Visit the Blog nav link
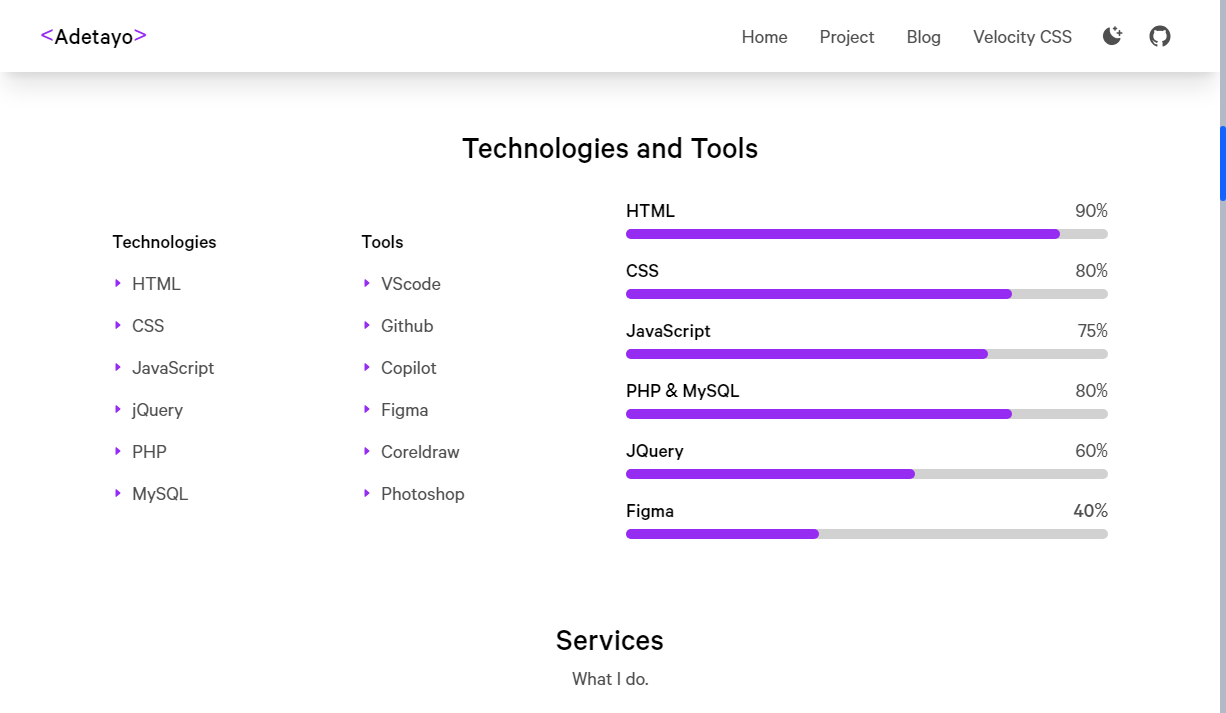Viewport: 1226px width, 713px height. pyautogui.click(x=924, y=37)
